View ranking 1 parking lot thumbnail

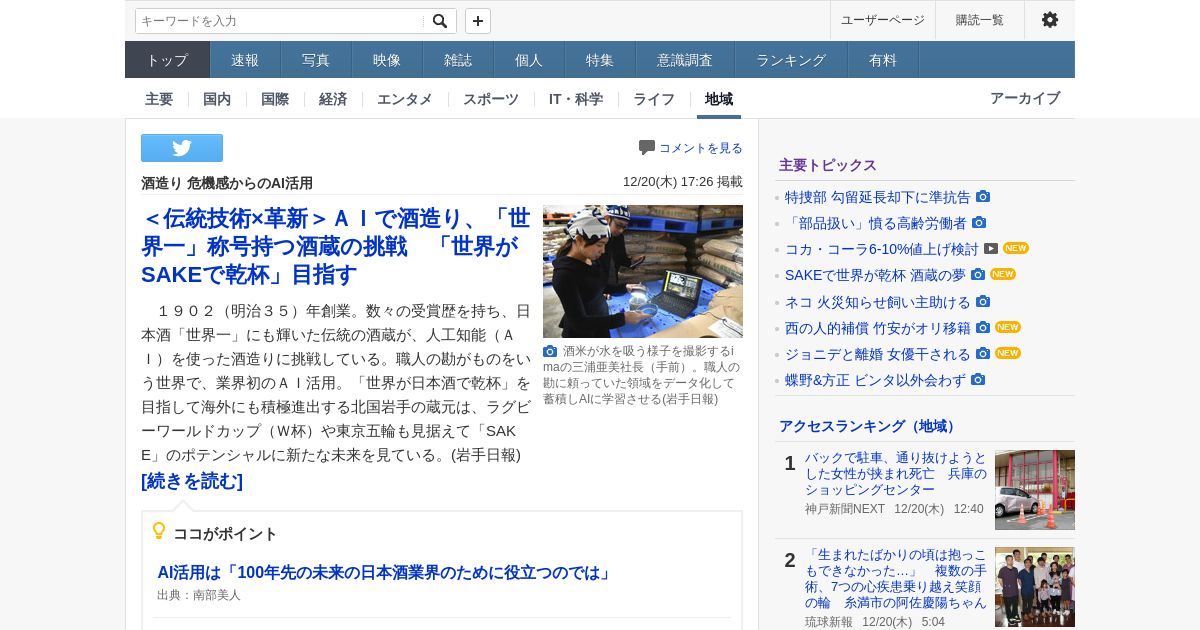(x=1035, y=490)
